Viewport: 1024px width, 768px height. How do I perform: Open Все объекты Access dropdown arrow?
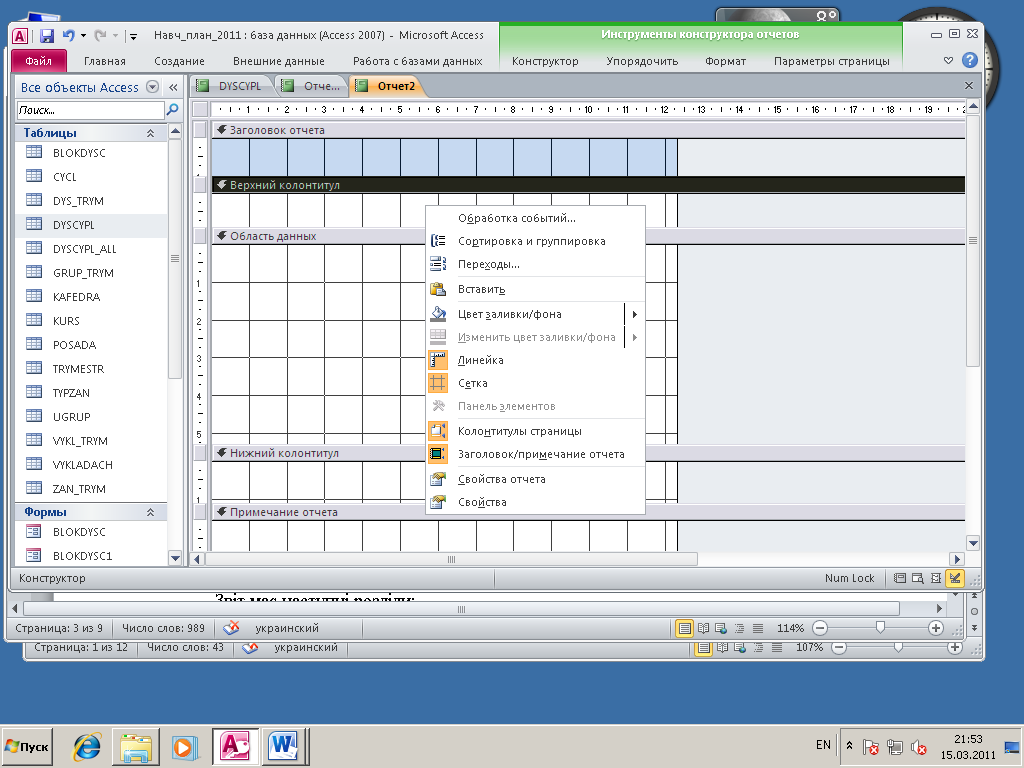152,87
